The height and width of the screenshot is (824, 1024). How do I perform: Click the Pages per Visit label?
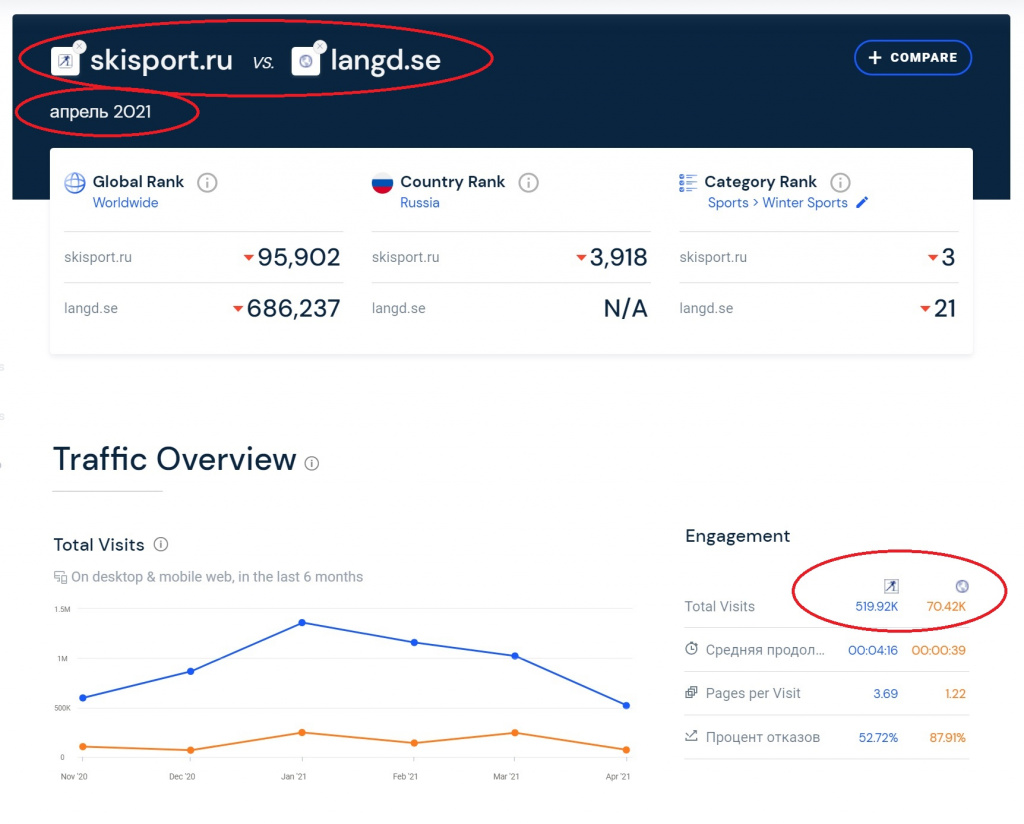[753, 693]
